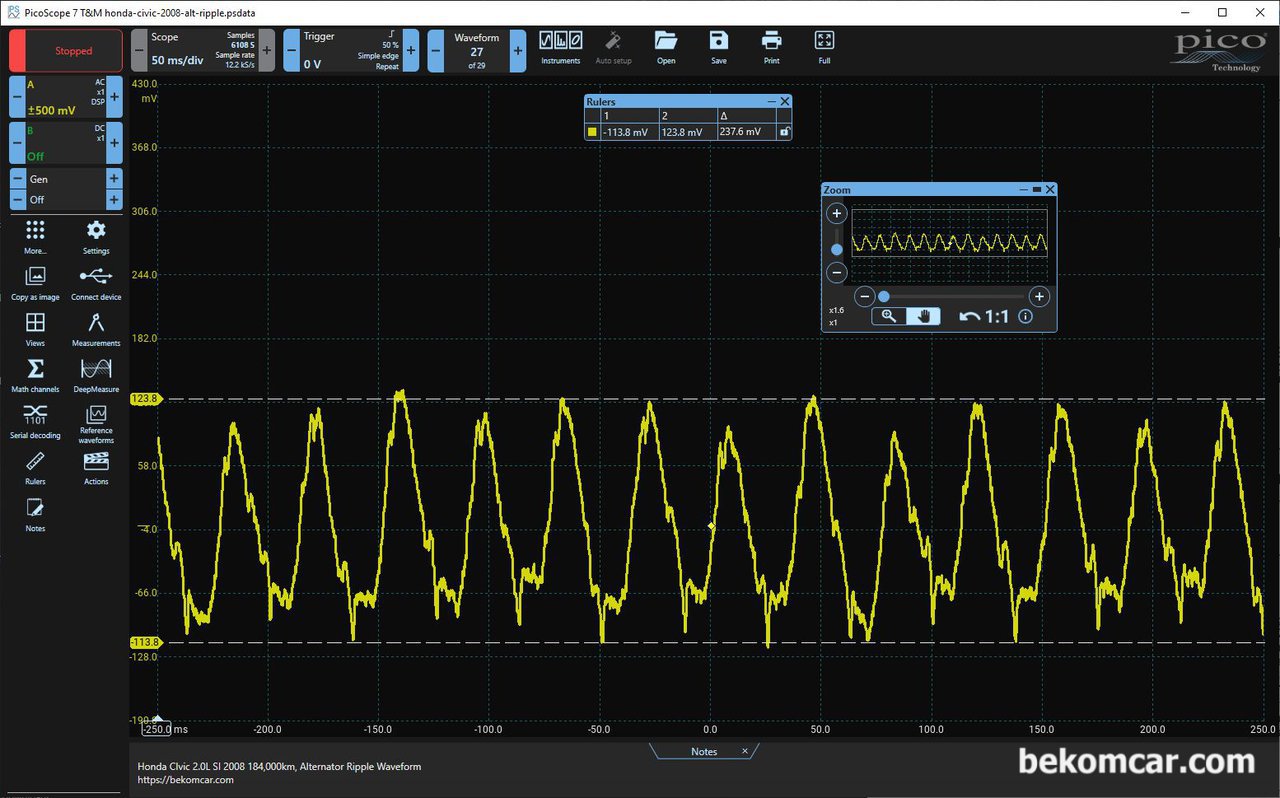Click the zoom overview thumbnail
This screenshot has width=1280, height=798.
click(949, 244)
